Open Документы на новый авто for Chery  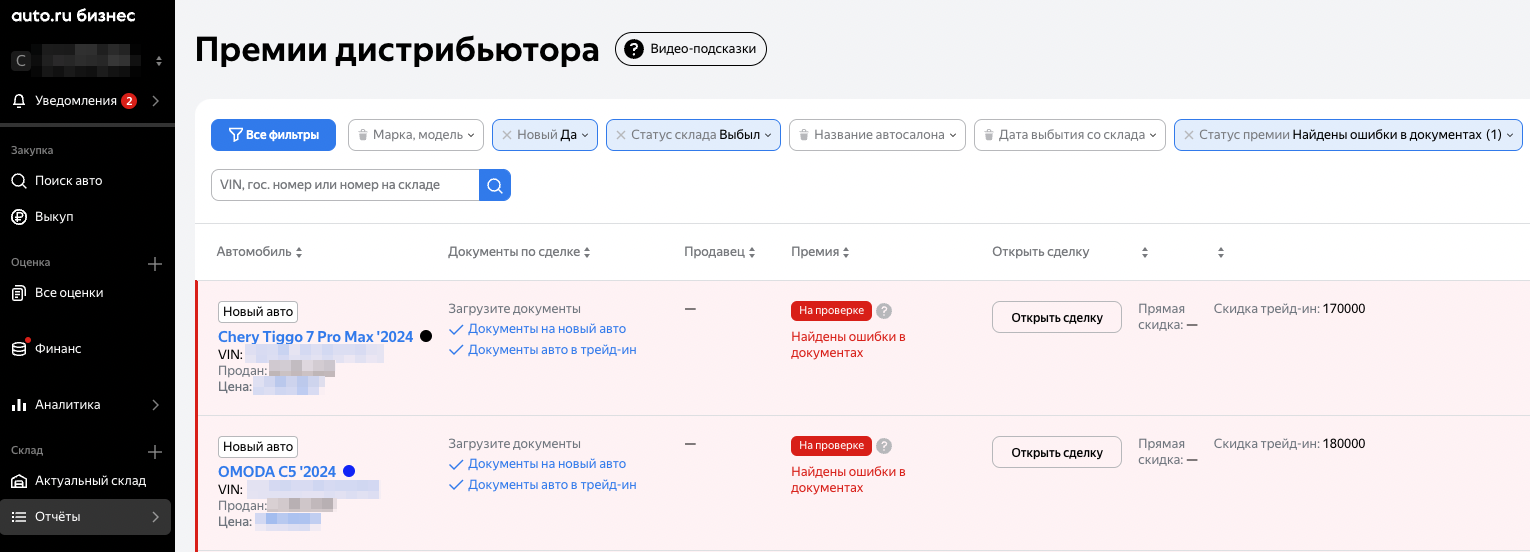[547, 329]
